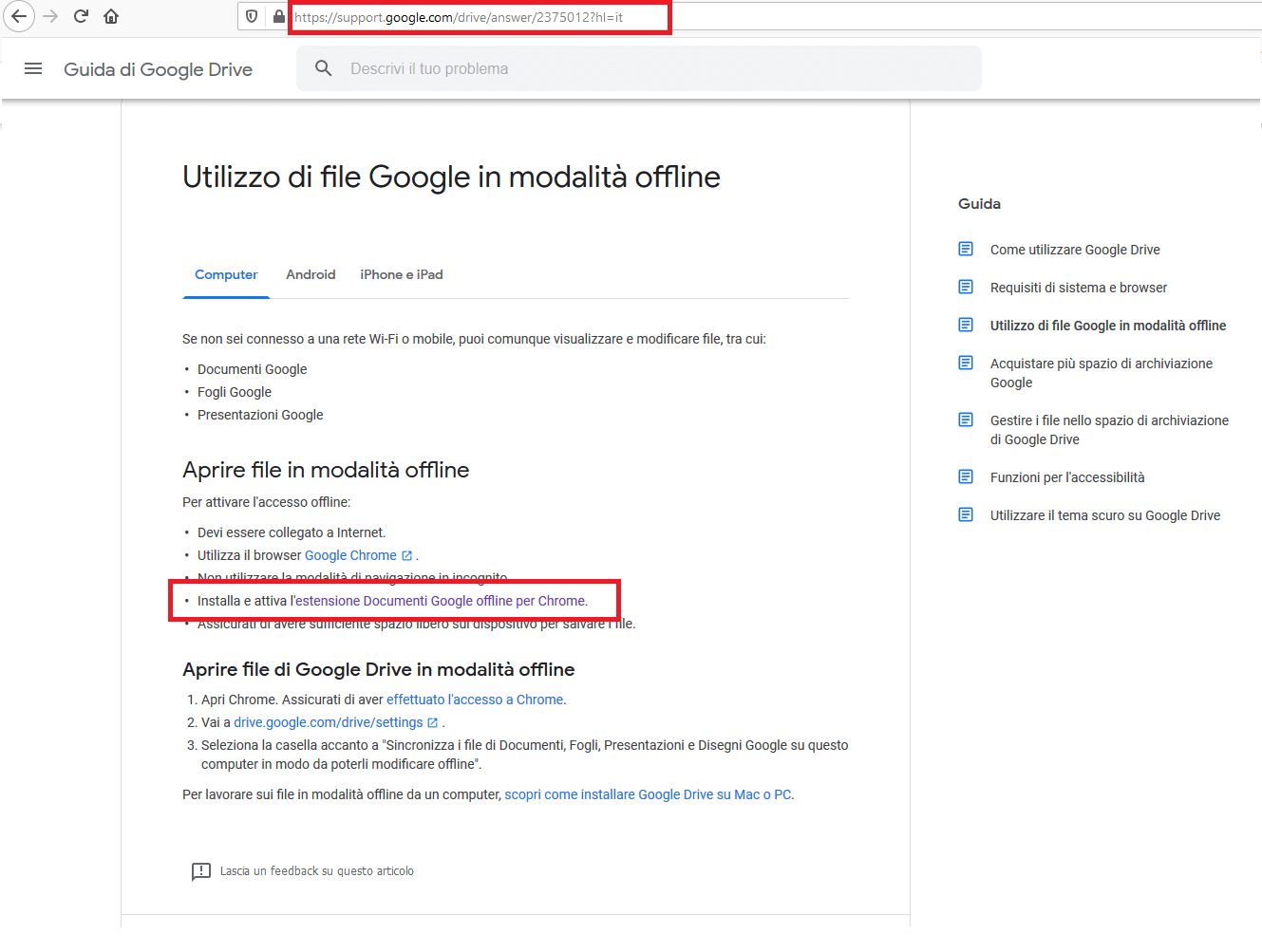
Task: Go to the browser home page icon
Action: click(111, 16)
